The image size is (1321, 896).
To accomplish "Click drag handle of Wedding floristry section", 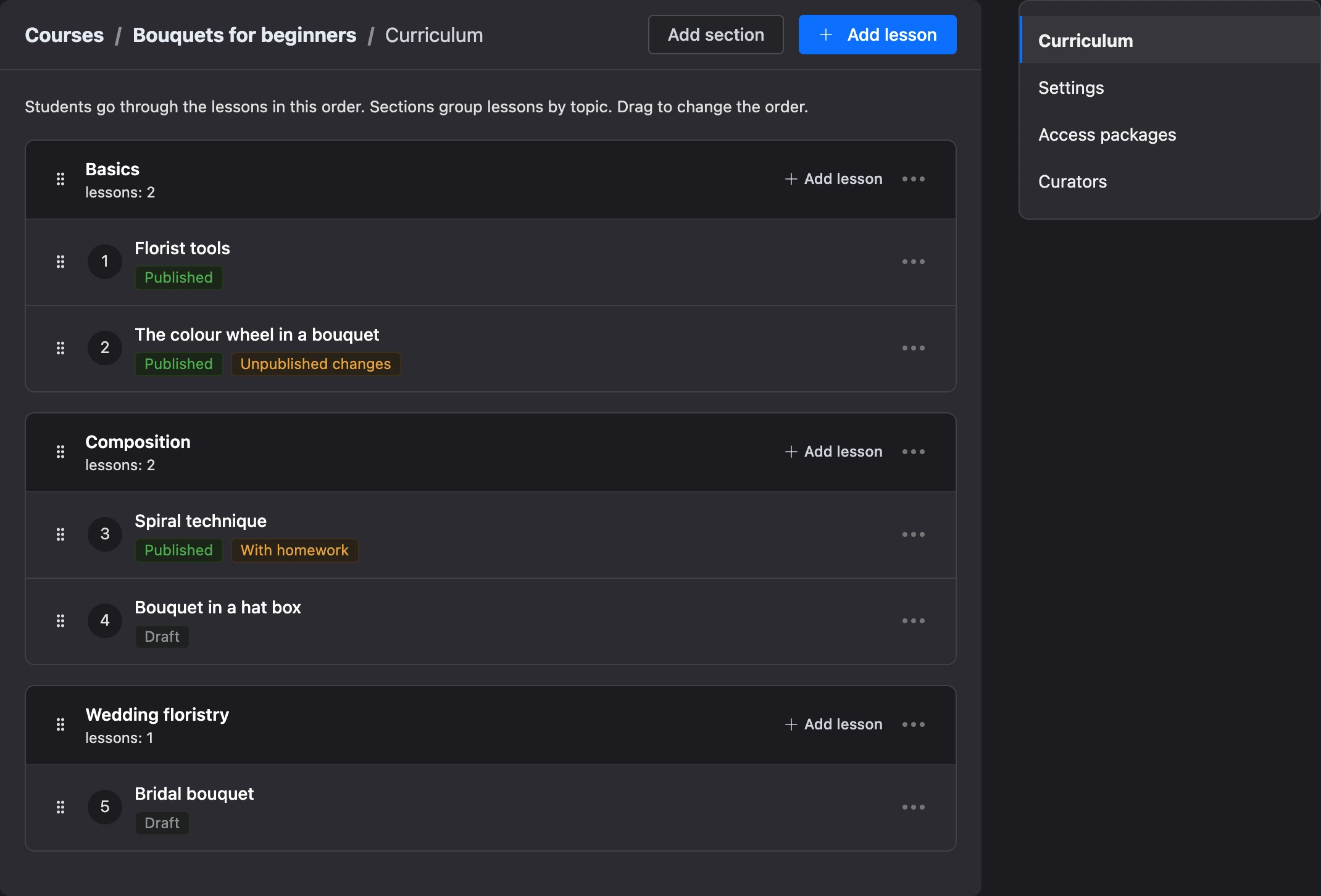I will (x=60, y=724).
